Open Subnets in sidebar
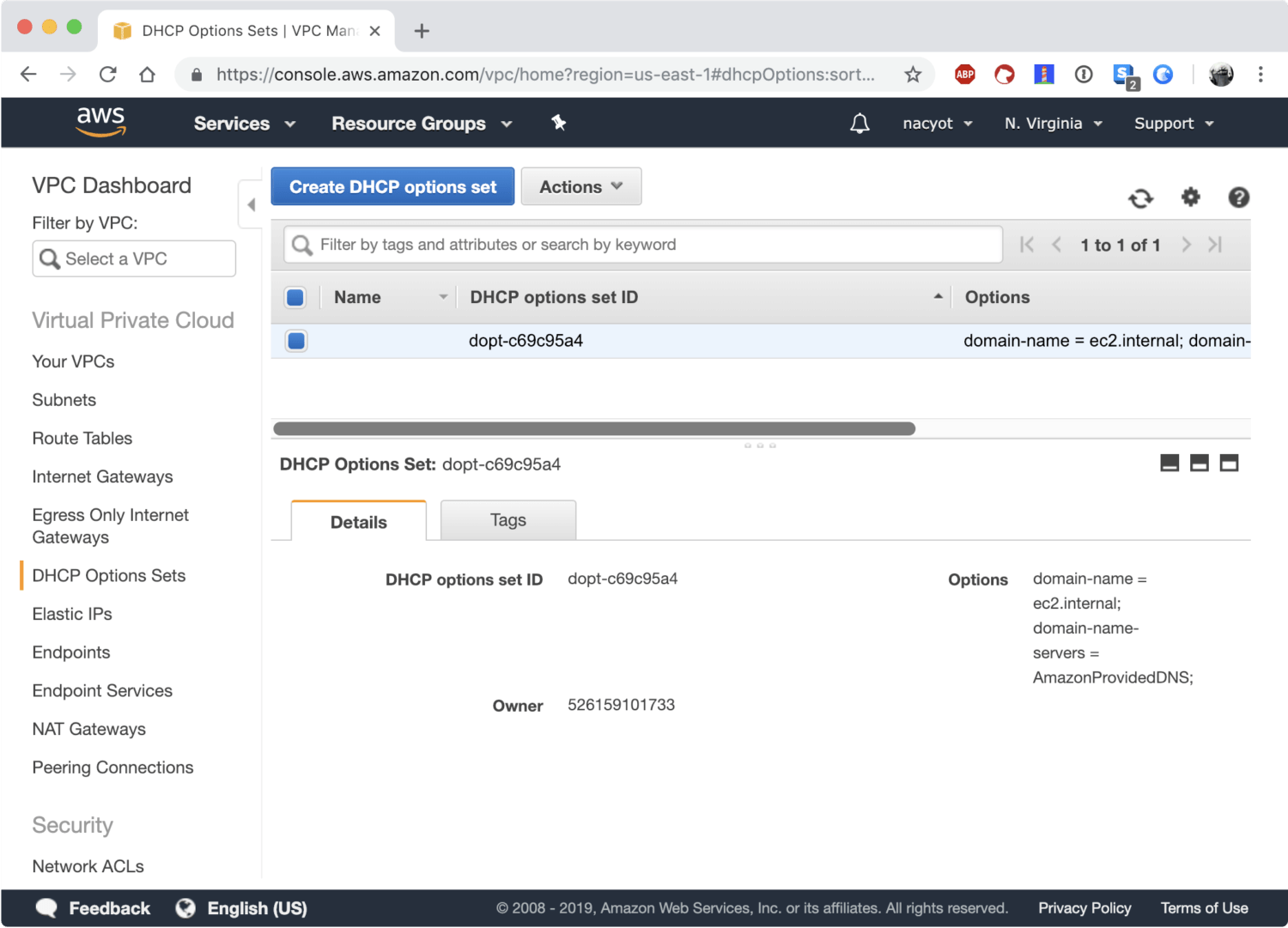The width and height of the screenshot is (1288, 928). [64, 400]
